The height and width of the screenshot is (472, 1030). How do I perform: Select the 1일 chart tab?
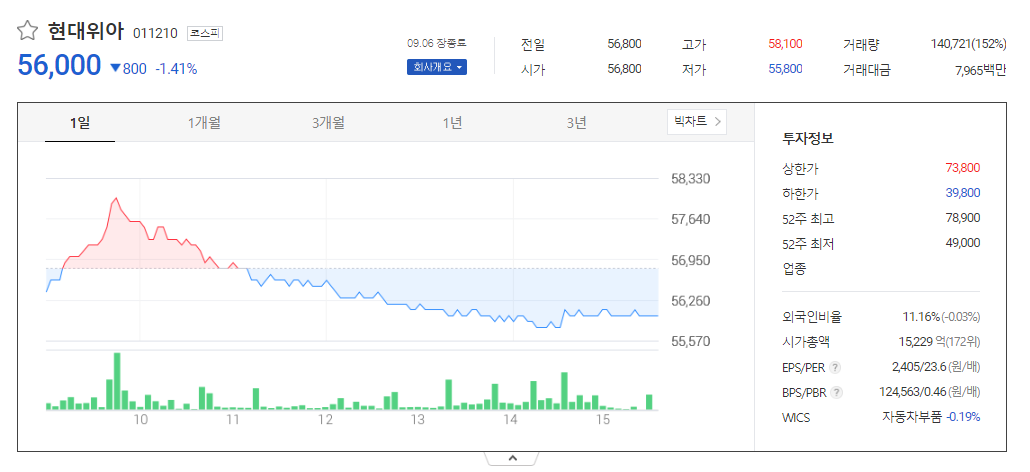[x=80, y=123]
